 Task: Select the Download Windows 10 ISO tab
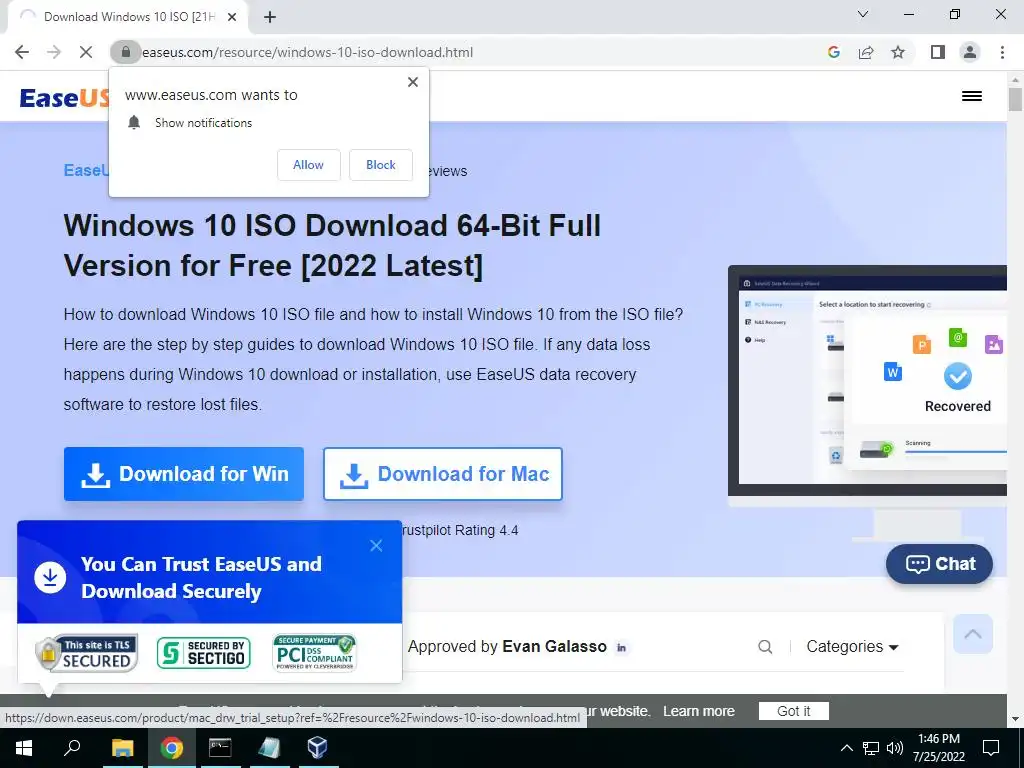point(127,18)
